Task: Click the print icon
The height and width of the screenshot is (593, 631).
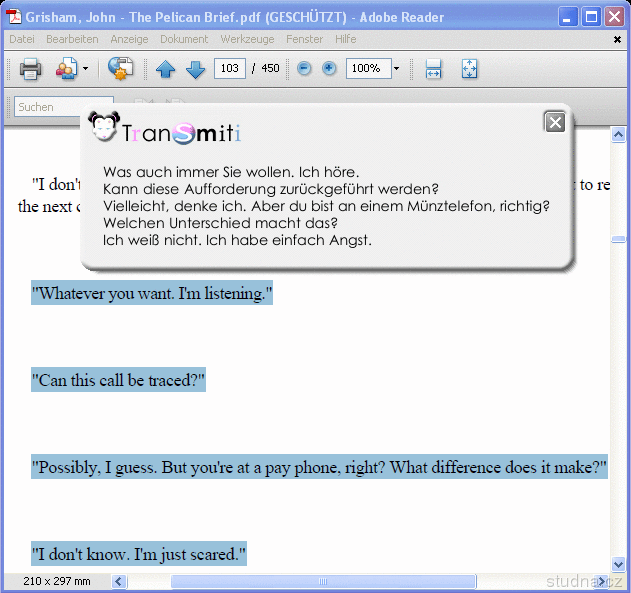Action: (30, 69)
